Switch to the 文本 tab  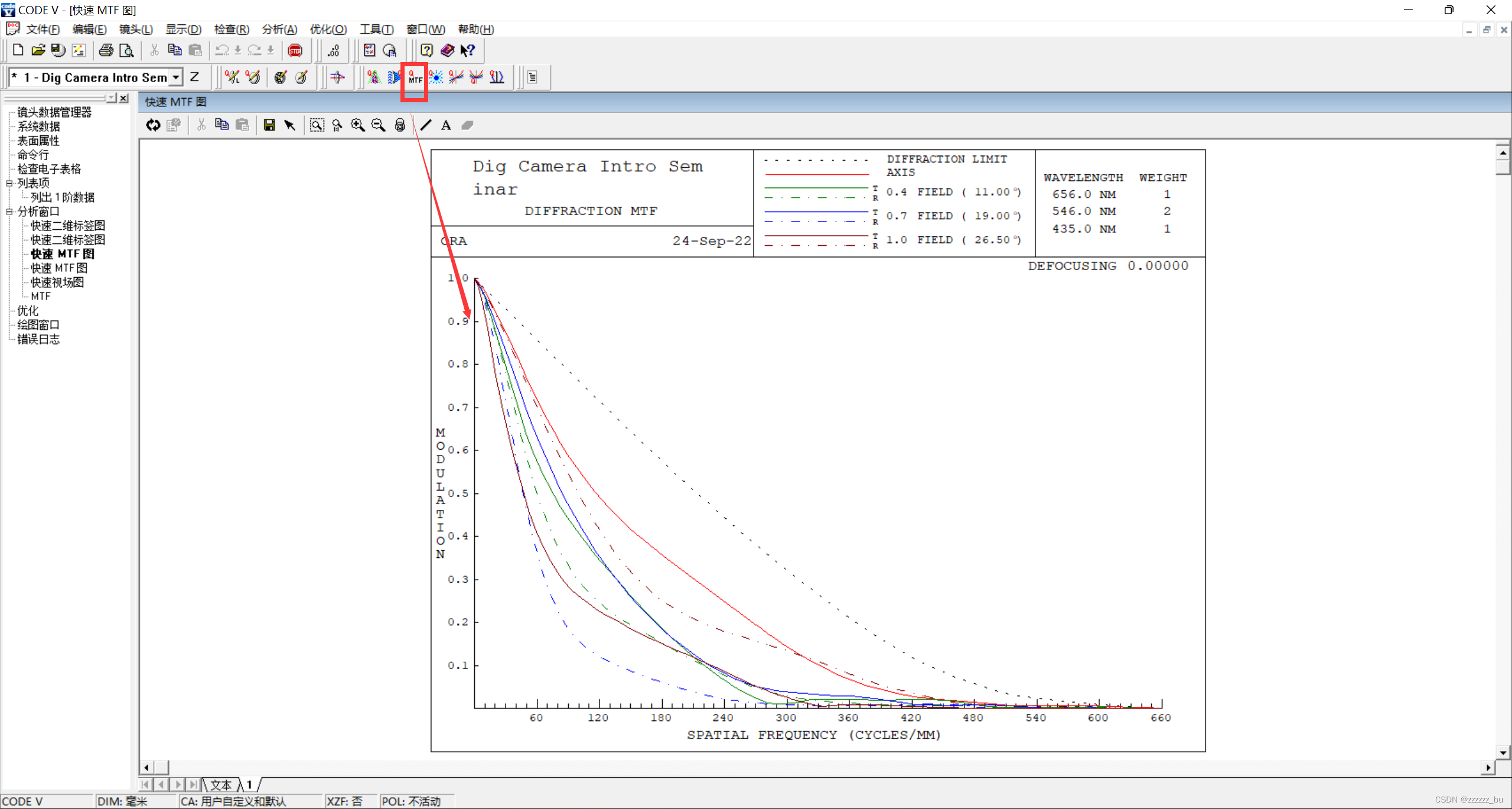[220, 785]
